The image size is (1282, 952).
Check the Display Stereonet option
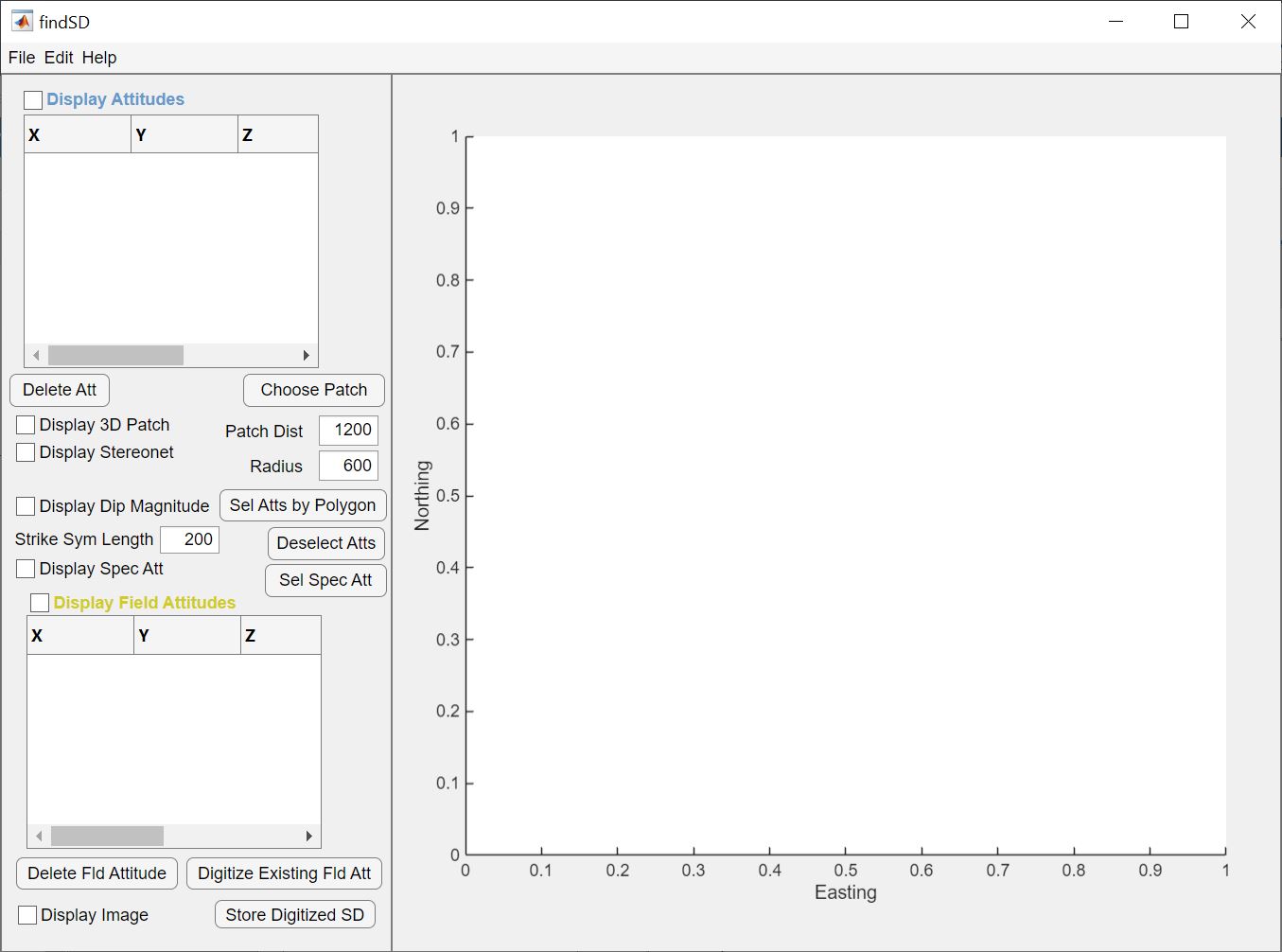(26, 452)
